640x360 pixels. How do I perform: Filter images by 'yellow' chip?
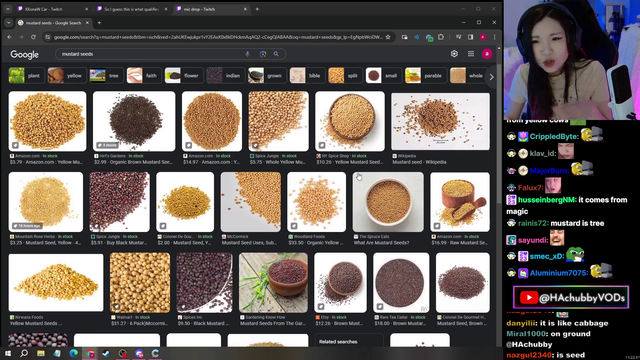click(66, 76)
